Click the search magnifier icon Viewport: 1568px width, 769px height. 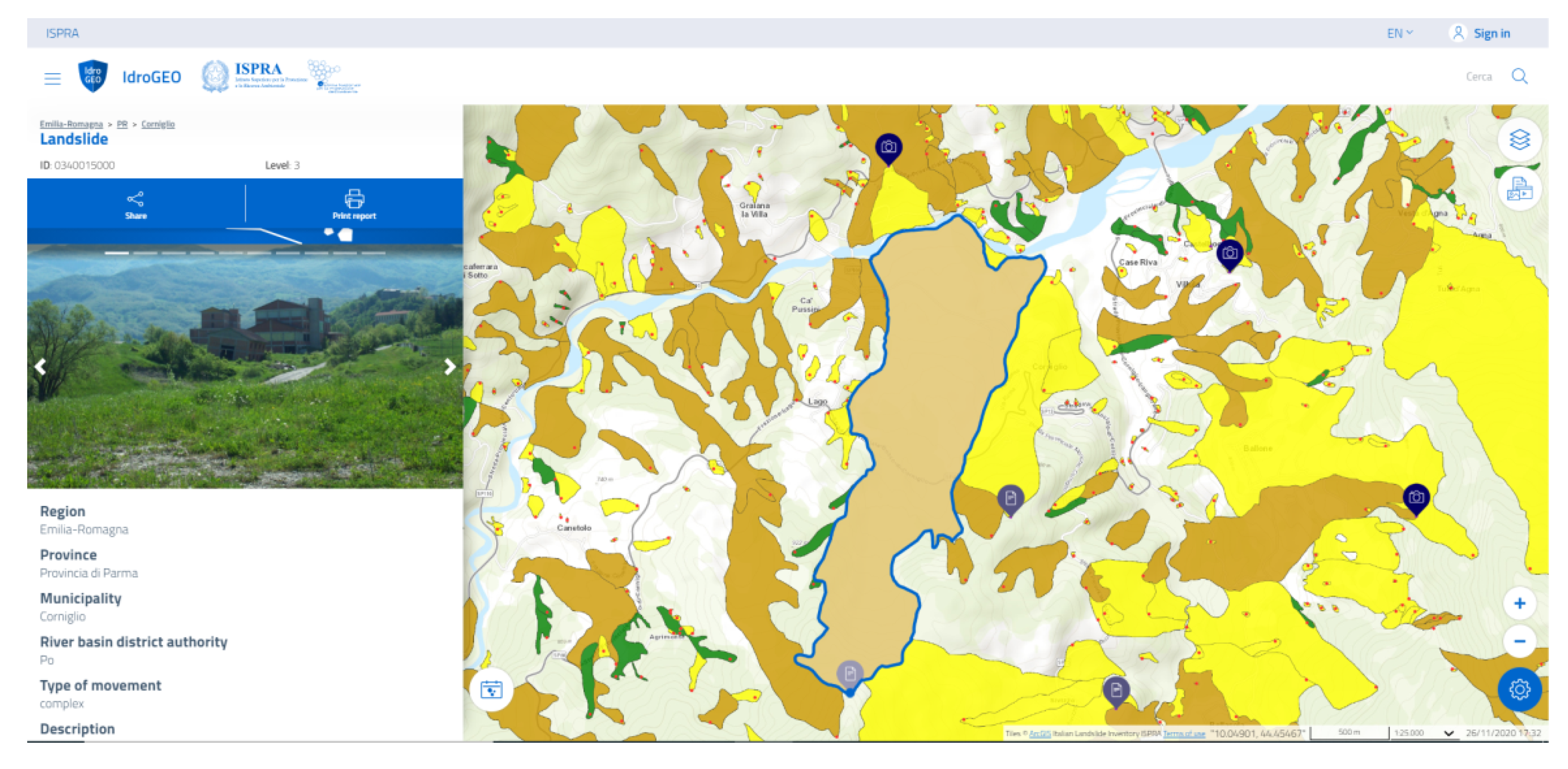click(1519, 76)
